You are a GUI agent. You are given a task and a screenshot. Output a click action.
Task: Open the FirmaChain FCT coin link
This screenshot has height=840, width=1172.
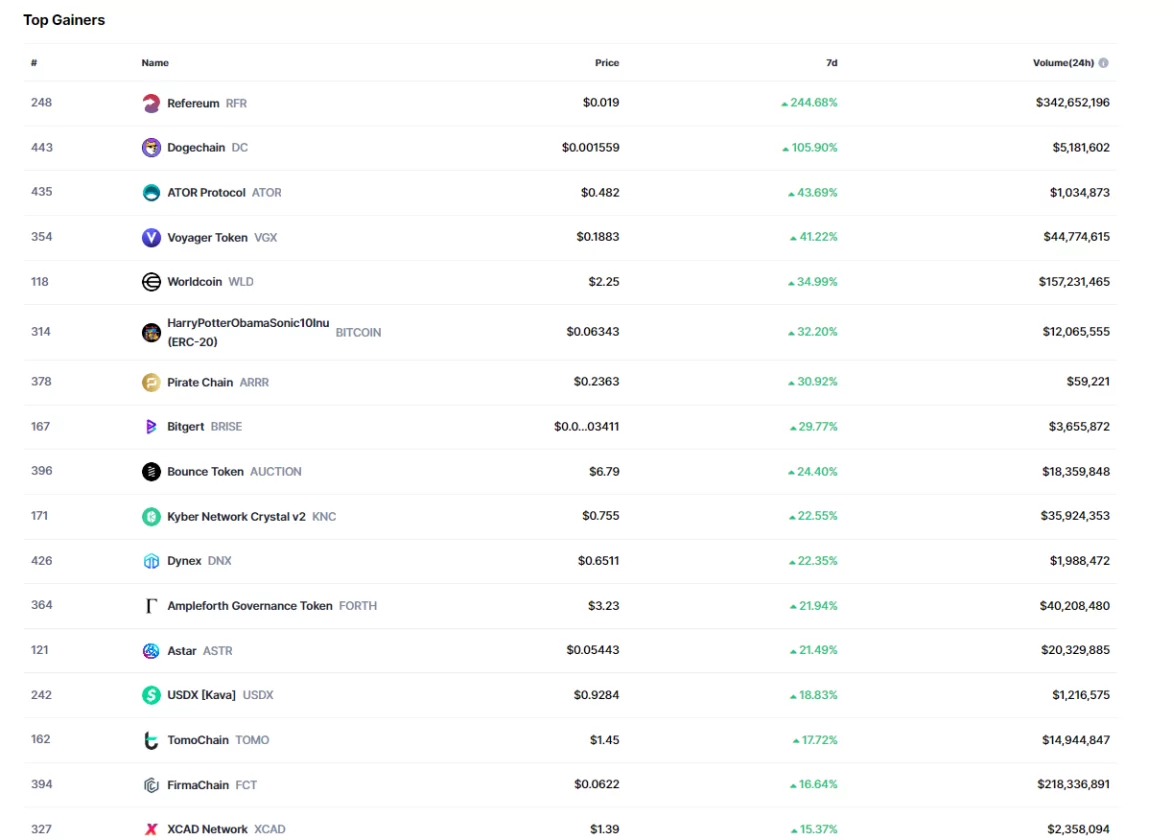click(x=198, y=785)
